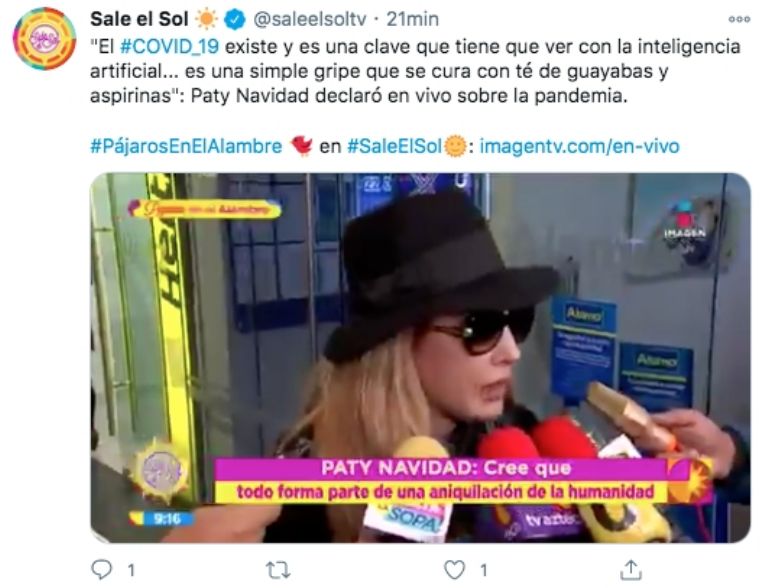768x588 pixels.
Task: Share the tweet via the upload icon
Action: (630, 570)
